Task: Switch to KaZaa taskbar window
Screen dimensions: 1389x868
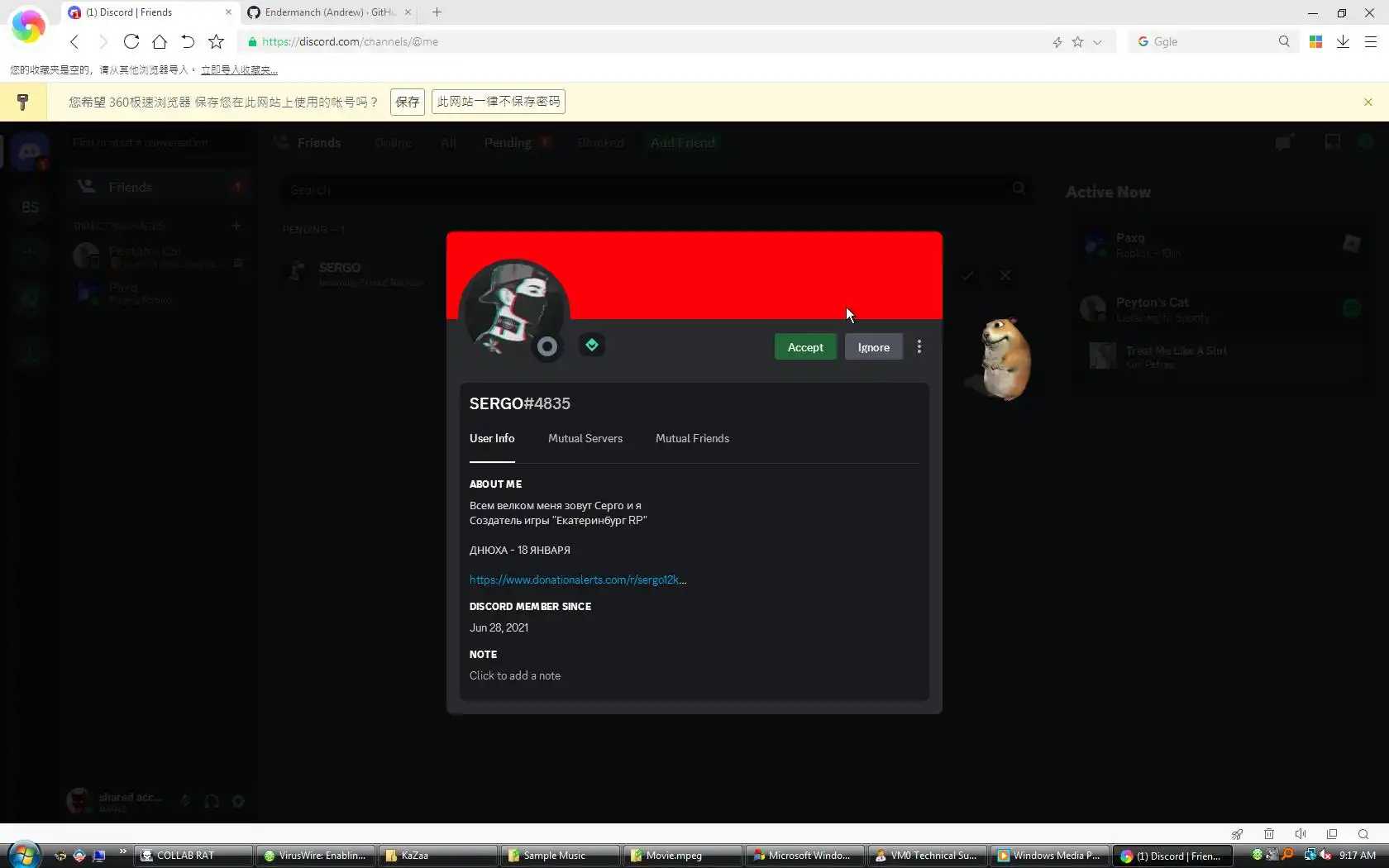Action: pyautogui.click(x=437, y=856)
